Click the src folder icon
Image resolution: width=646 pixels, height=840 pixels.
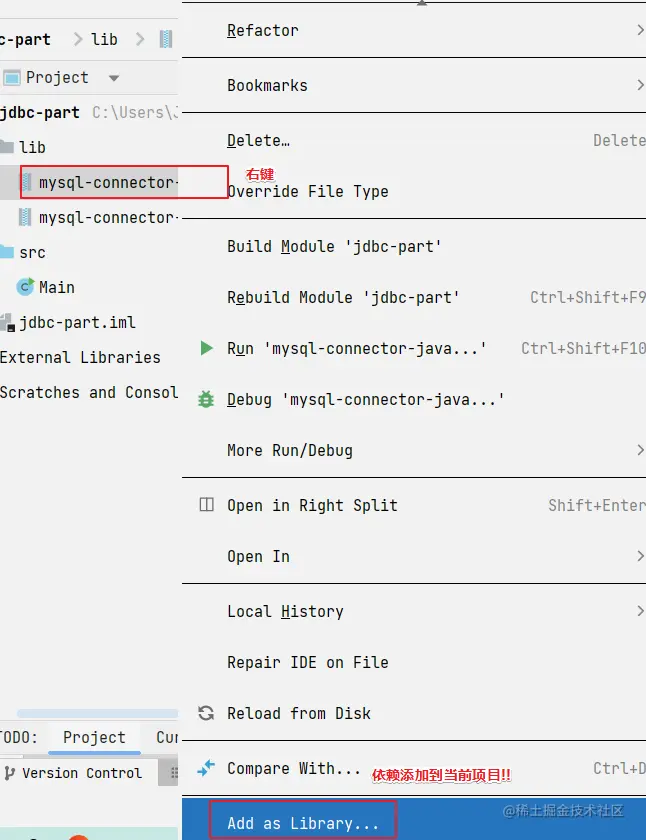point(6,252)
